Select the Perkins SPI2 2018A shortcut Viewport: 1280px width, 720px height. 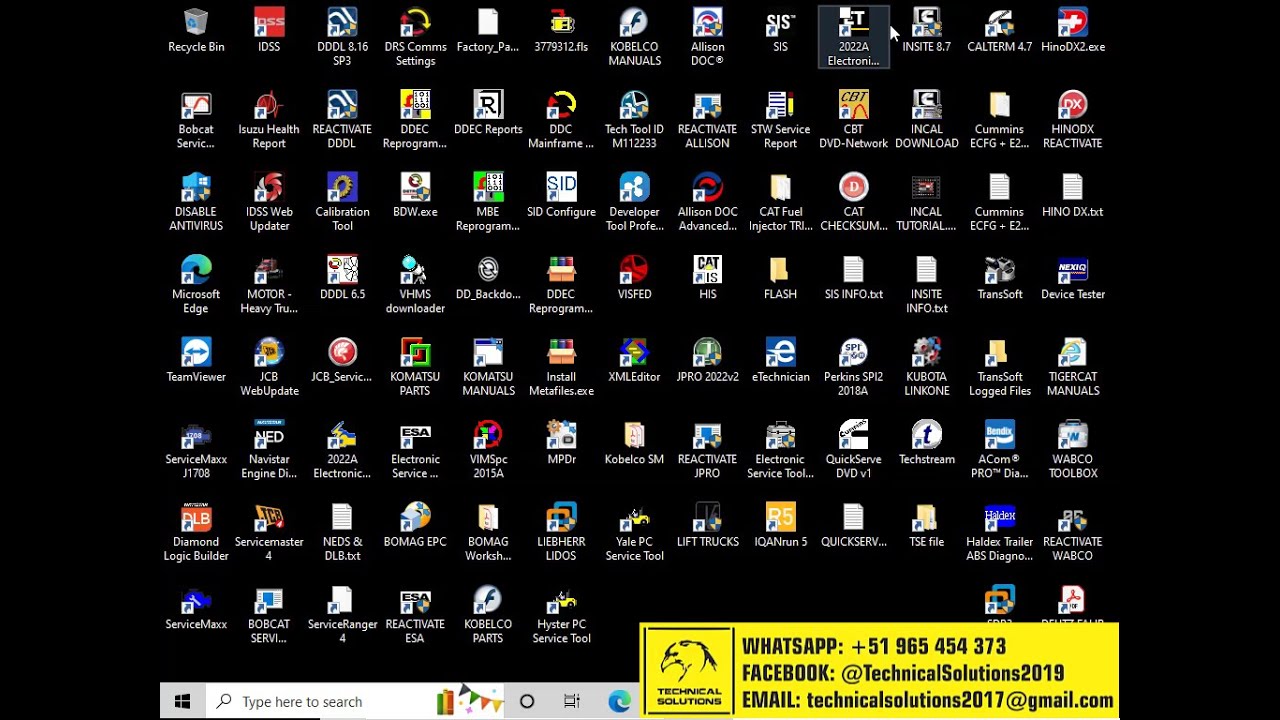853,368
